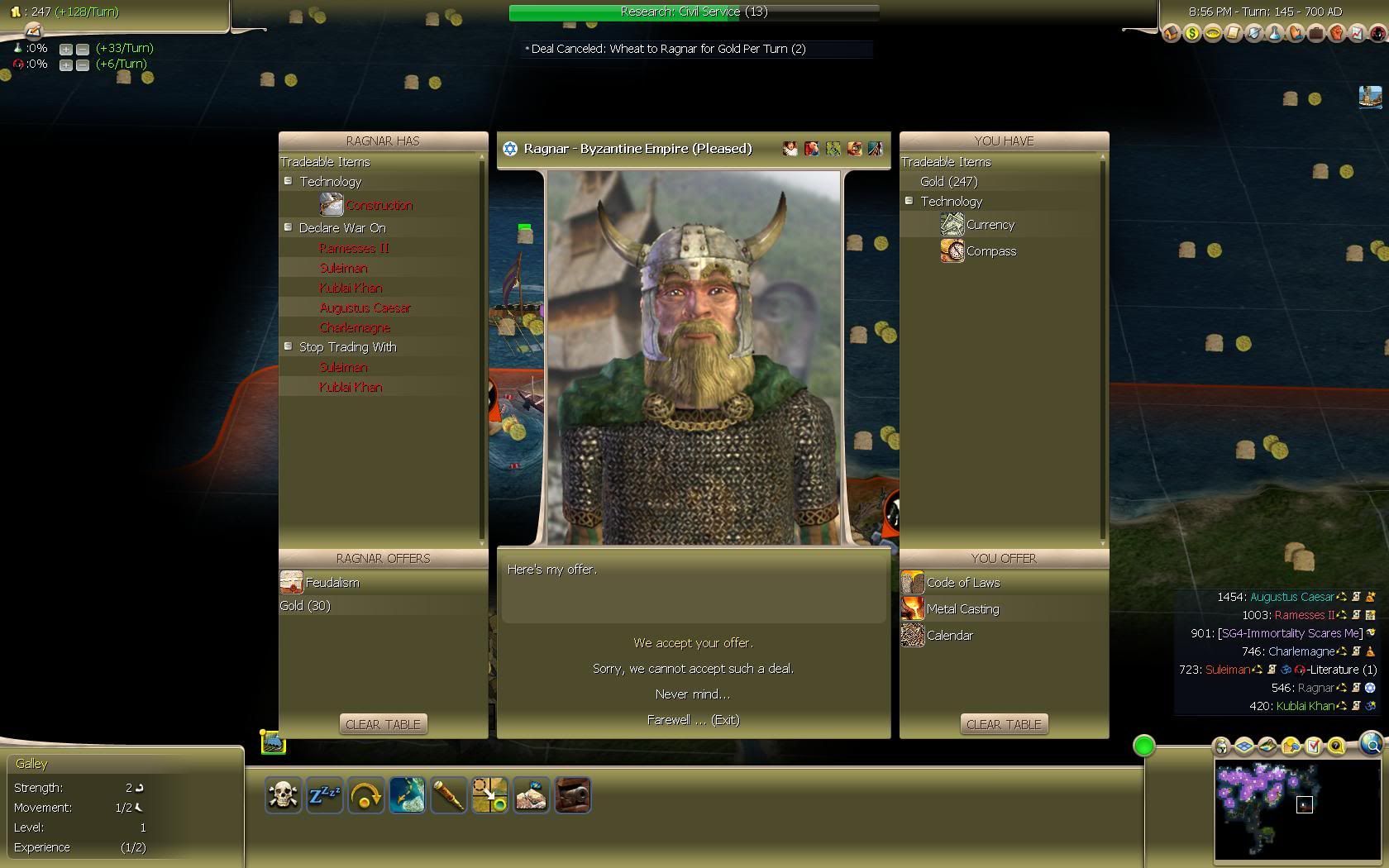The height and width of the screenshot is (868, 1389).
Task: Click the green End Turn orb
Action: pos(1143,746)
